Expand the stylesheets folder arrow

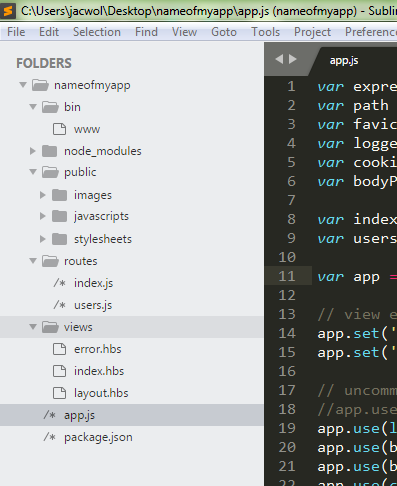[43, 239]
